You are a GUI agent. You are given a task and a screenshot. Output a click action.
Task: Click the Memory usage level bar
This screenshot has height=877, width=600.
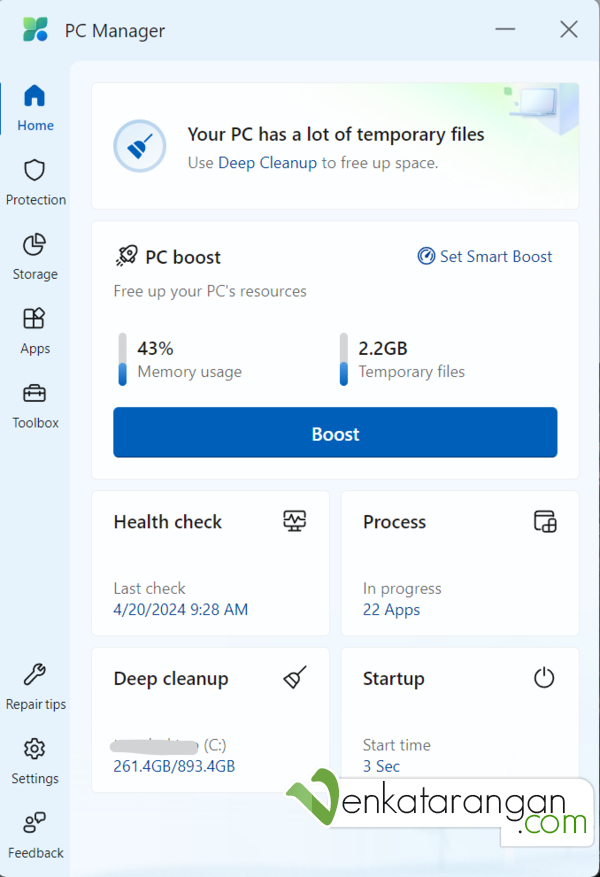[122, 360]
